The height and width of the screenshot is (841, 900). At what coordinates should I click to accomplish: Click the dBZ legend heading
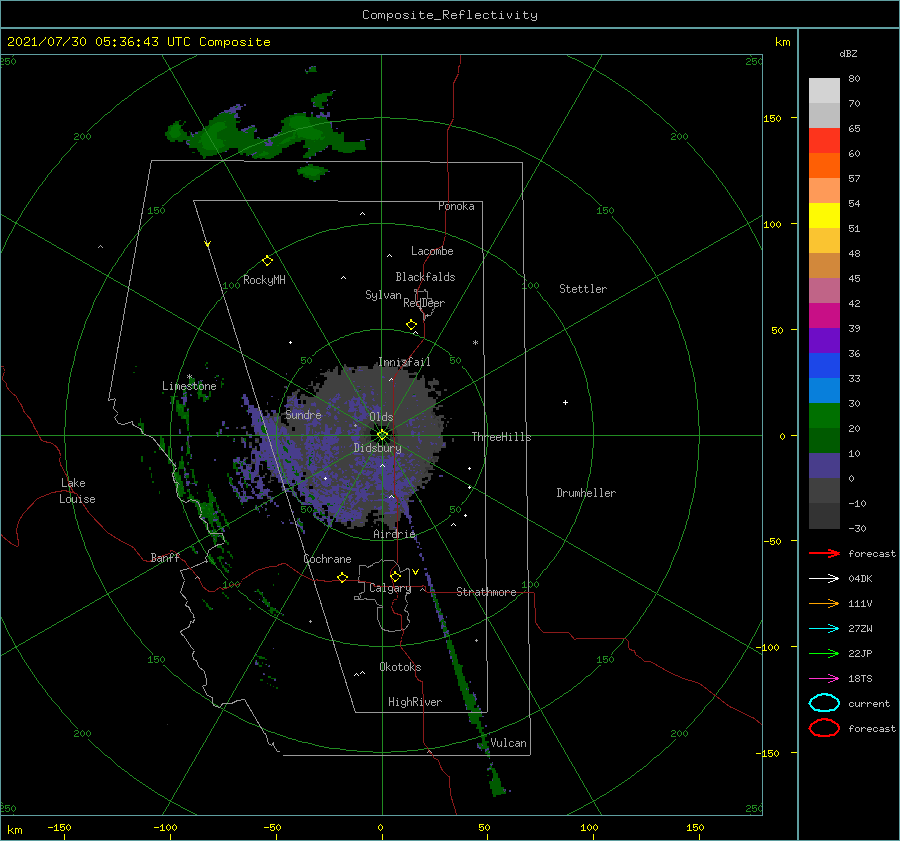coord(848,53)
